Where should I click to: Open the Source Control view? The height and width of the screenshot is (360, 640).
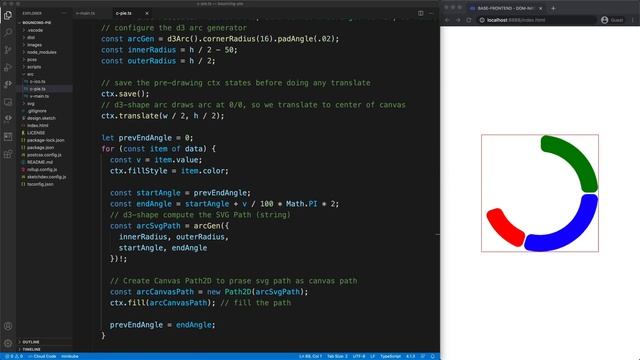tap(8, 50)
